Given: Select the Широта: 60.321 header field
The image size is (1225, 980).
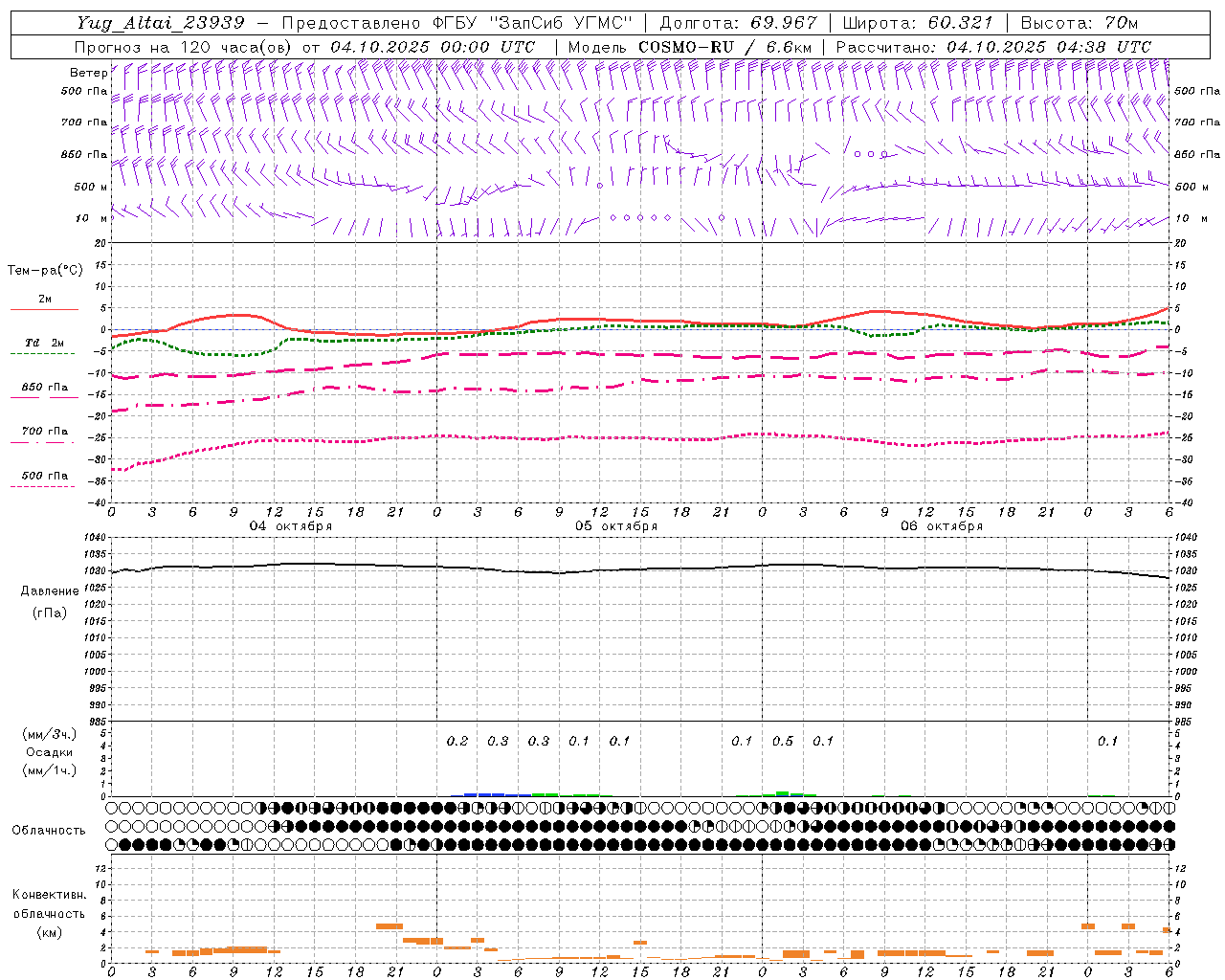Looking at the screenshot, I should point(918,23).
